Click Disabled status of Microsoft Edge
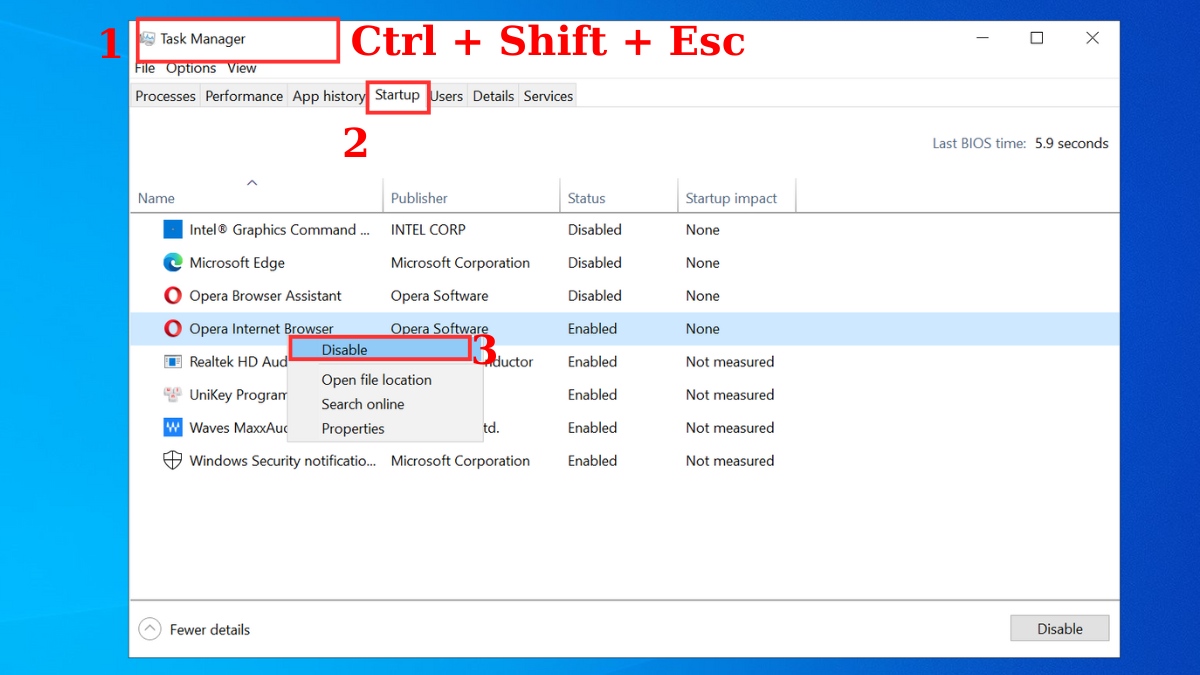This screenshot has width=1200, height=675. pyautogui.click(x=595, y=262)
